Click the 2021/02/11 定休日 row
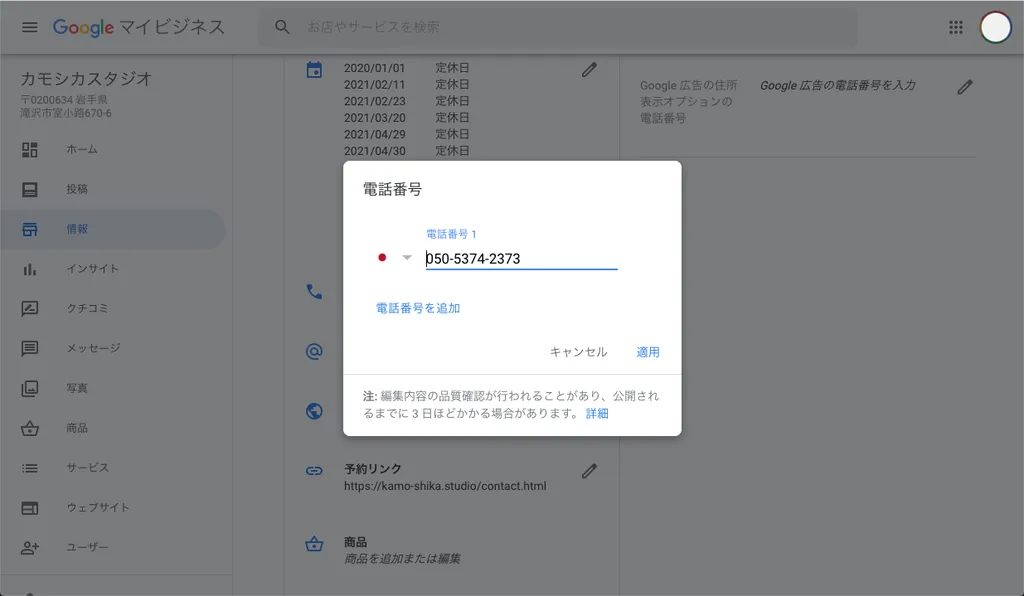The height and width of the screenshot is (596, 1024). [x=406, y=84]
